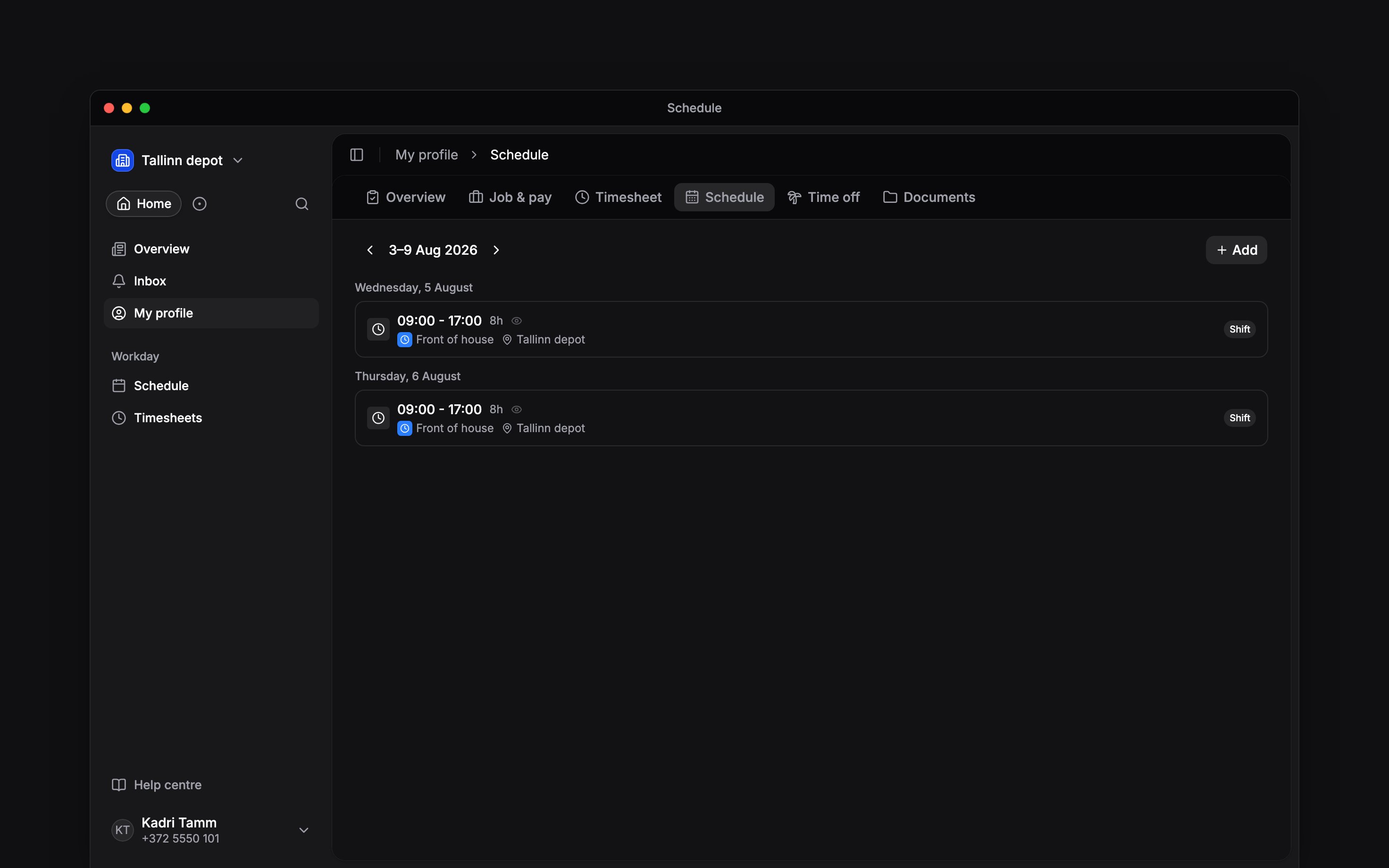Open Inbox in the sidebar

point(211,281)
